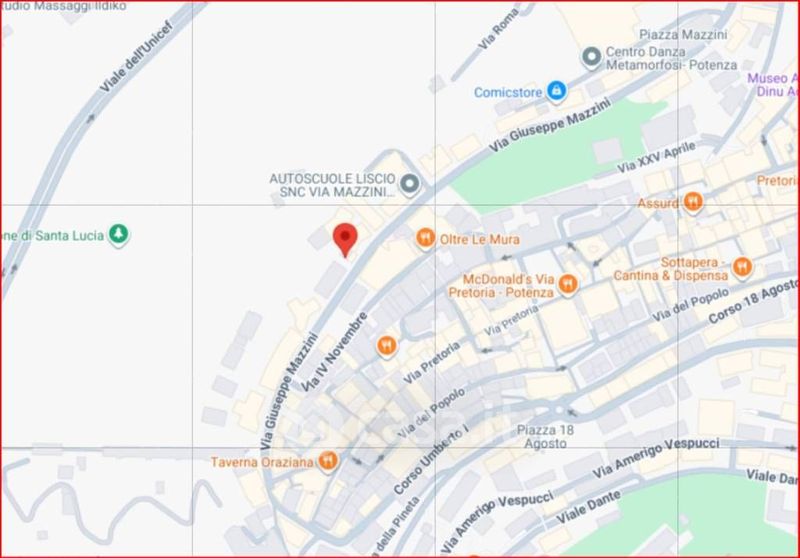Image resolution: width=800 pixels, height=558 pixels.
Task: Click the Via IV Novembre street label
Action: tap(334, 352)
